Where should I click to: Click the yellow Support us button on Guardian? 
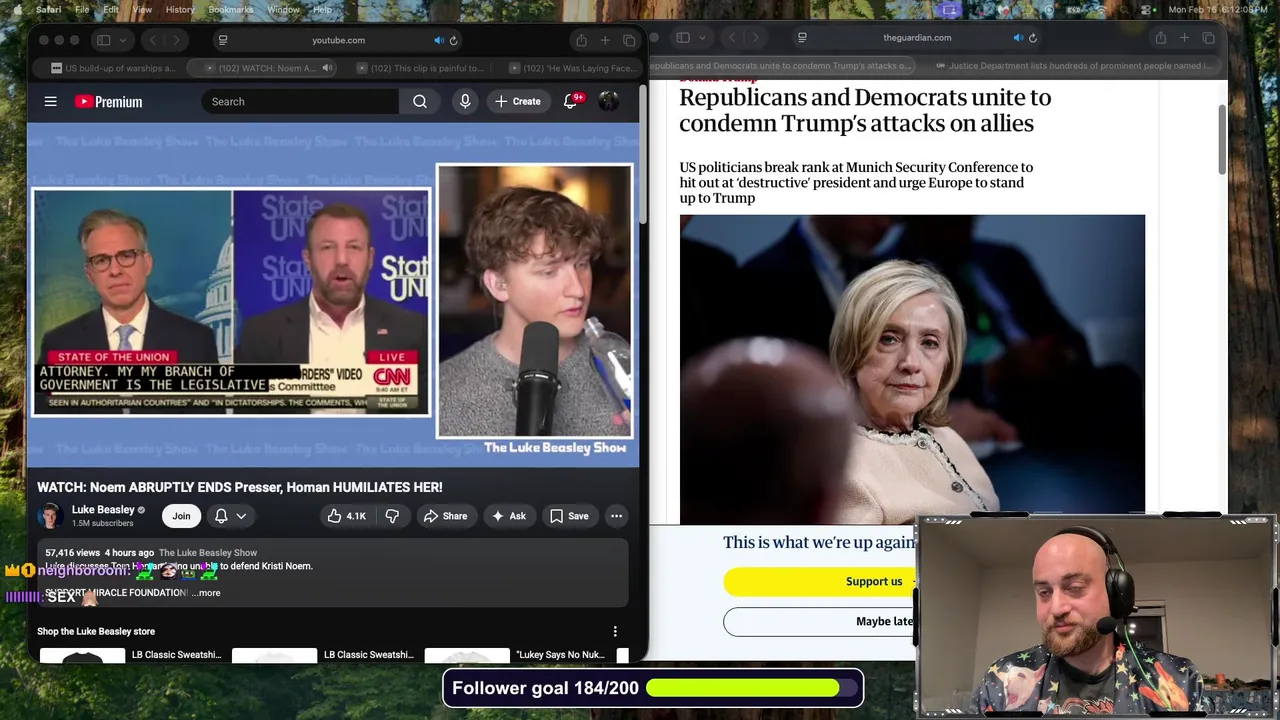pos(821,581)
